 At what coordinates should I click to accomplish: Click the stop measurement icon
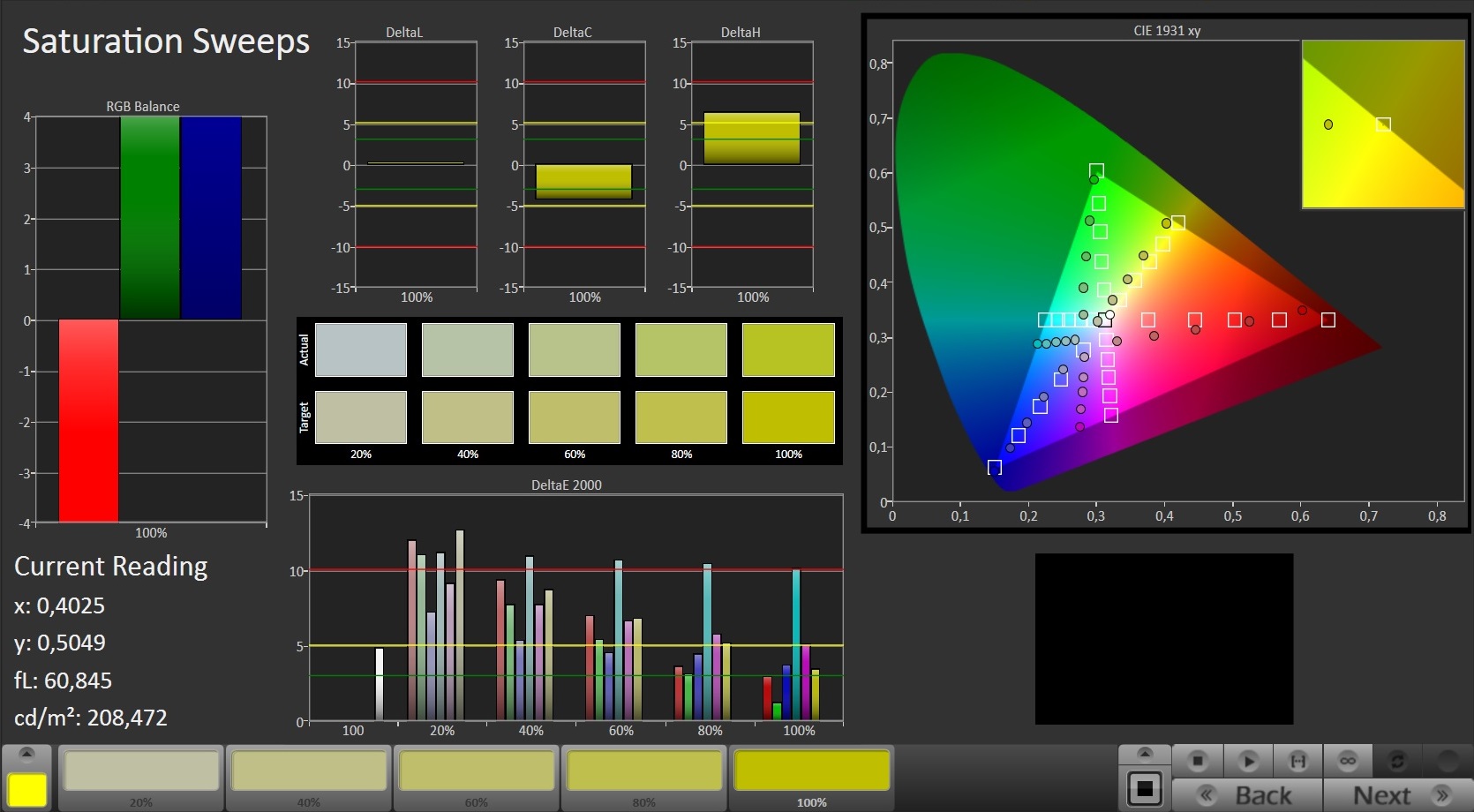click(1197, 760)
